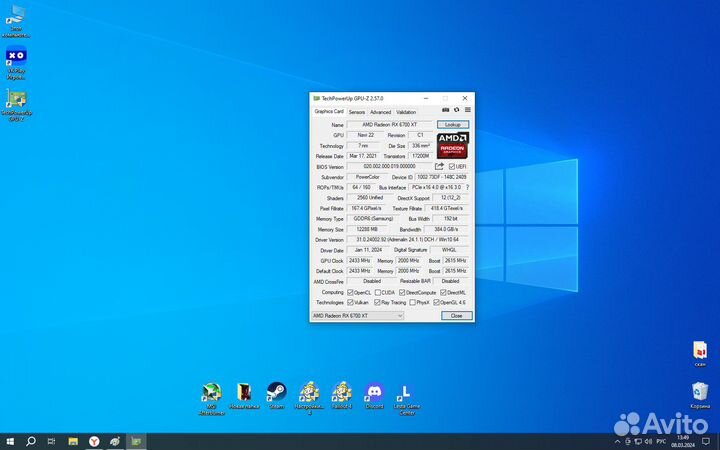This screenshot has width=720, height=450.
Task: Click the Die Size value 336 mm²
Action: [x=420, y=146]
